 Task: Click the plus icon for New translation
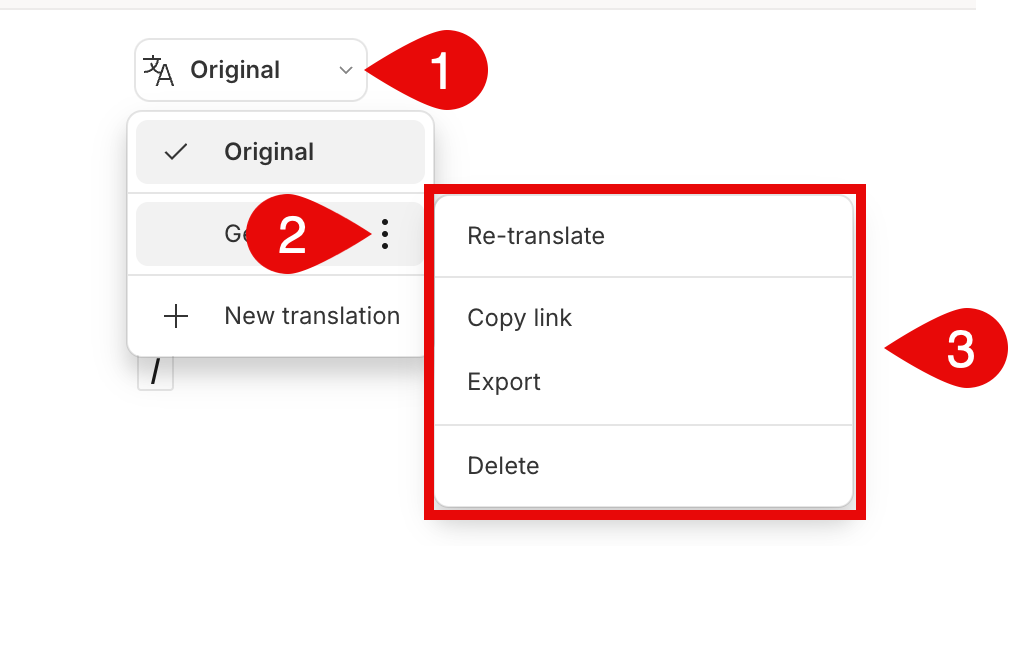click(x=175, y=316)
